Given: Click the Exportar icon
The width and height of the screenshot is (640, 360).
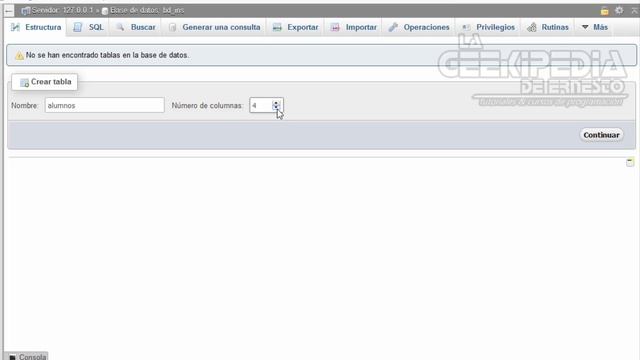Looking at the screenshot, I should coord(277,27).
